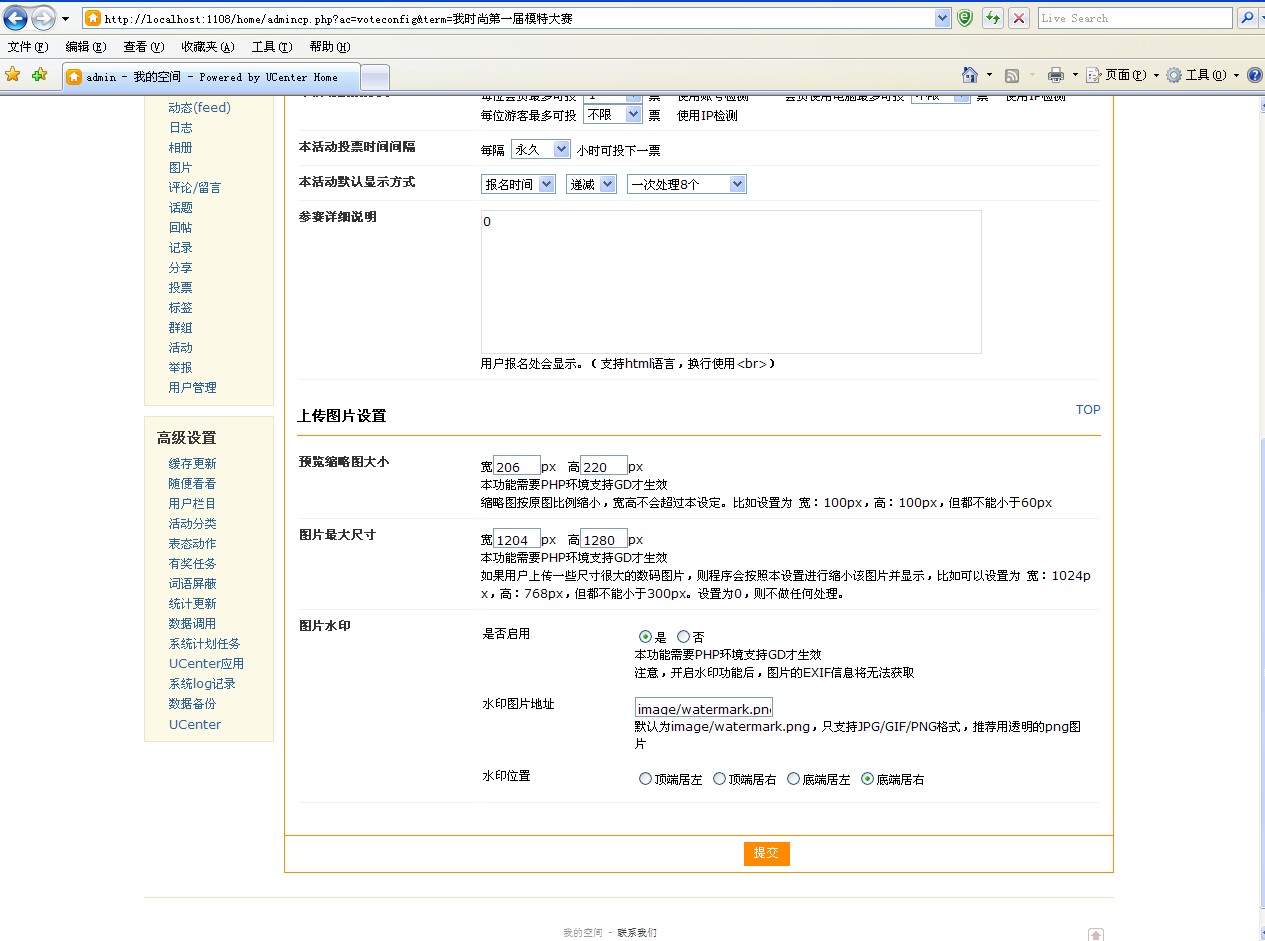Screen dimensions: 1265x941
Task: Open 有奖任务 in the sidebar
Action: [x=192, y=564]
